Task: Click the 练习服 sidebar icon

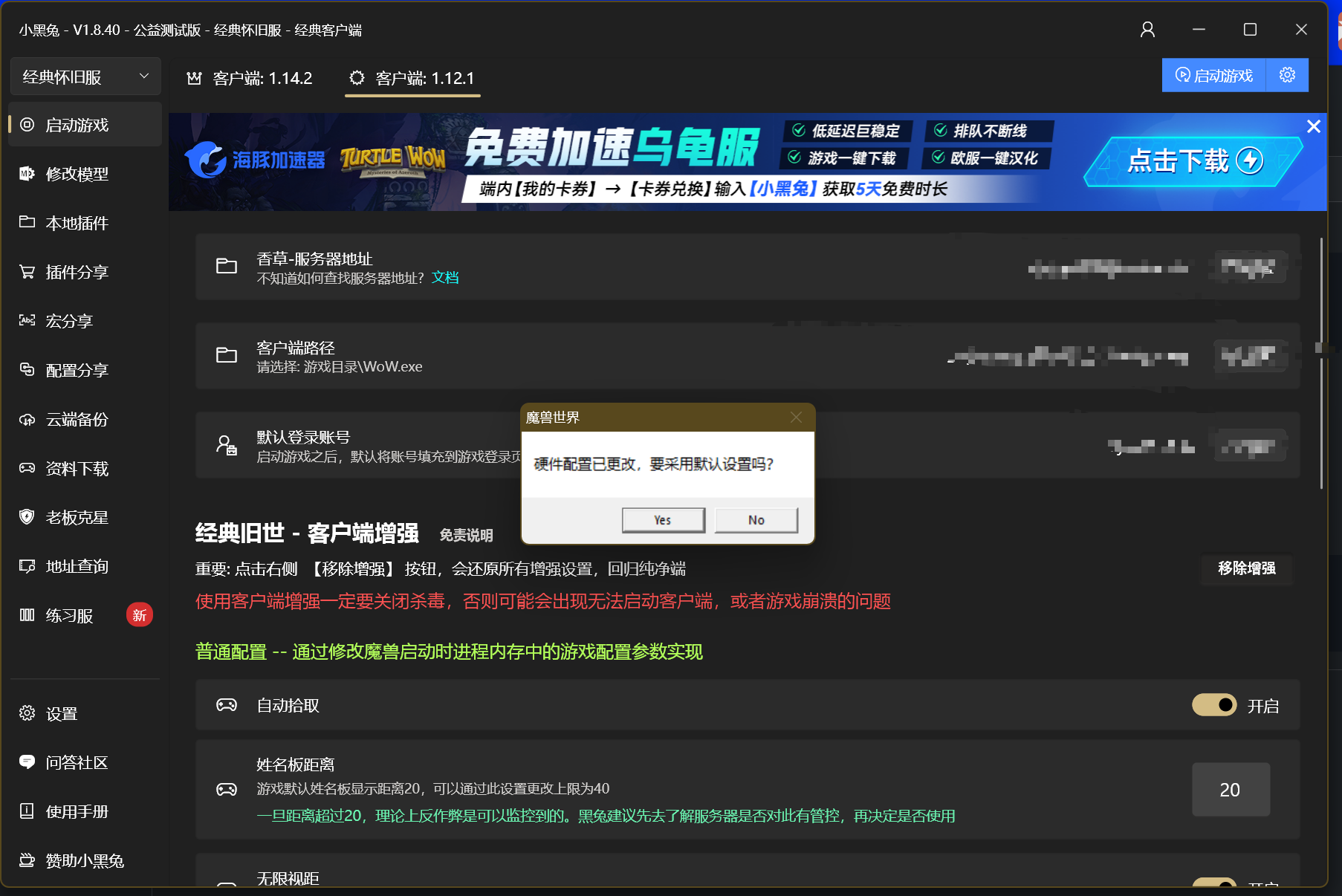Action: pyautogui.click(x=27, y=615)
